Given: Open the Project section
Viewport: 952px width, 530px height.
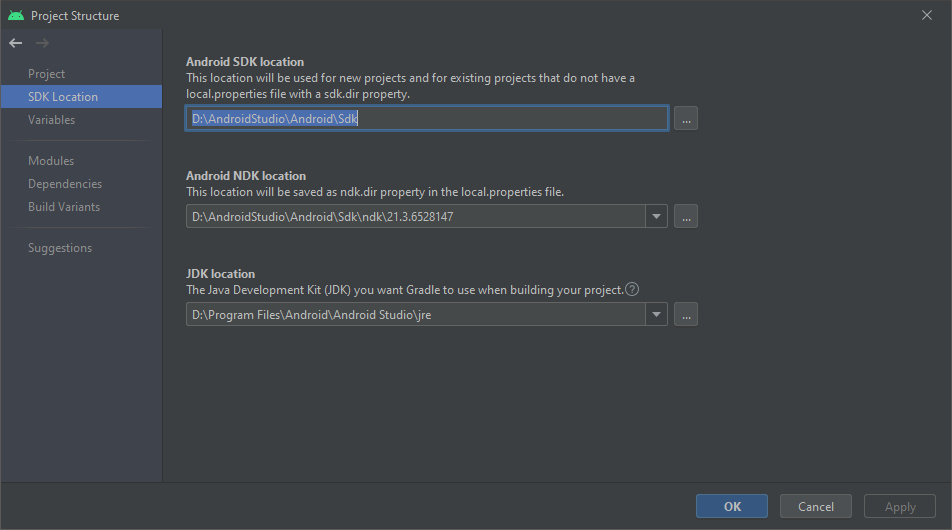Looking at the screenshot, I should [x=47, y=74].
